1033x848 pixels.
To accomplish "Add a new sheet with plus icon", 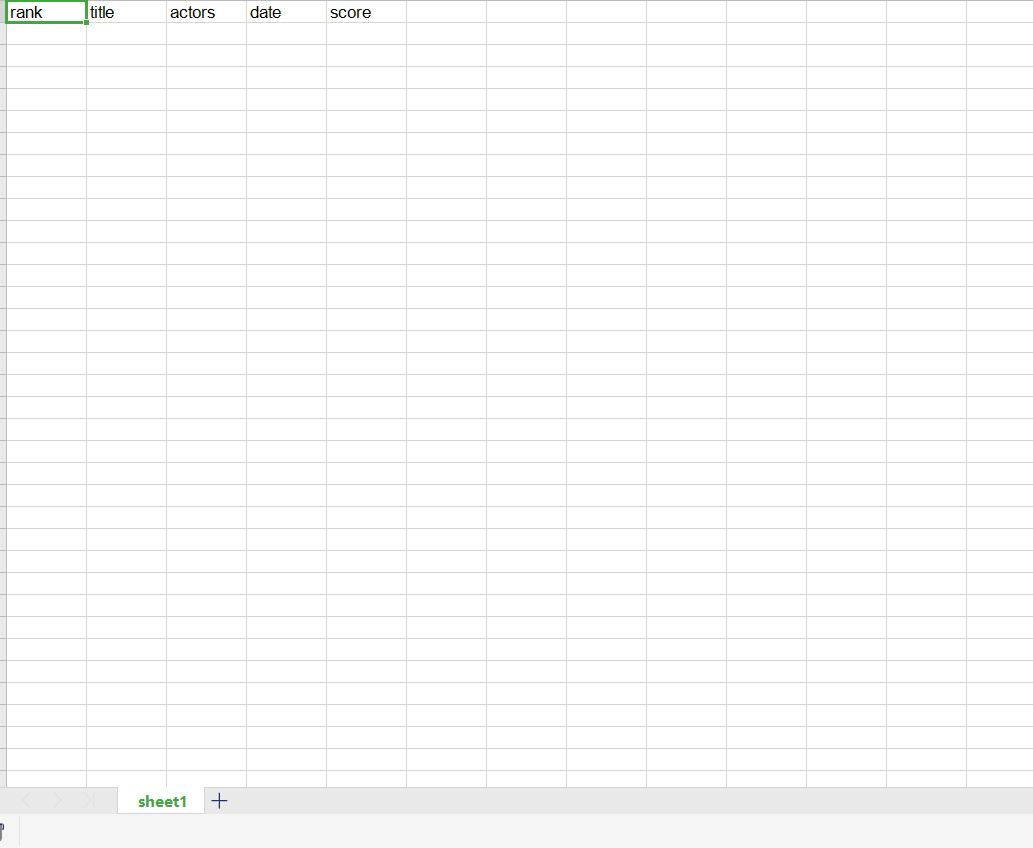I will 219,801.
